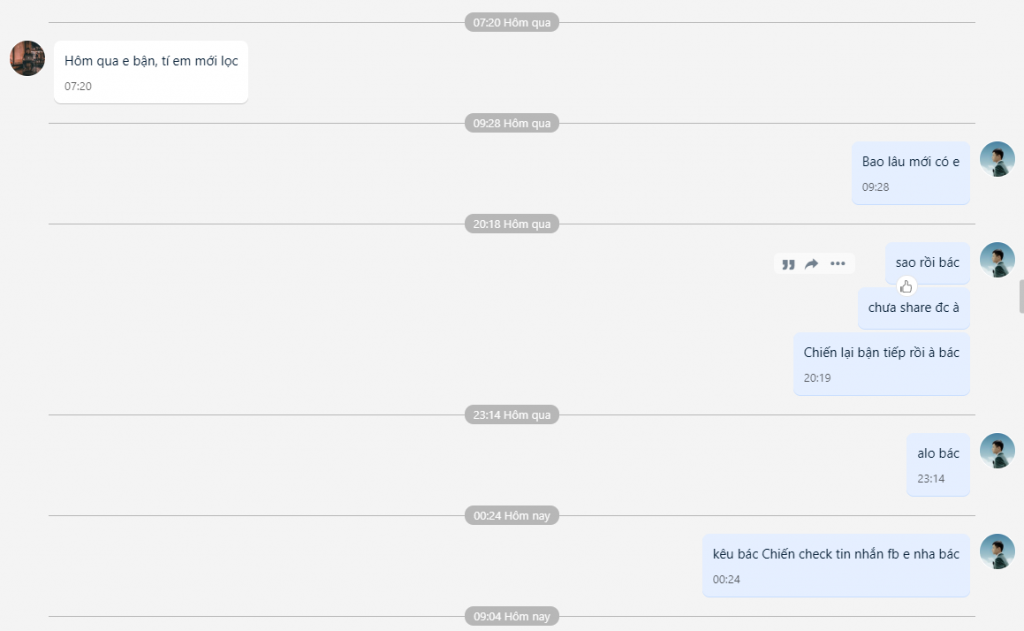The image size is (1024, 631).
Task: Click the "20:18 Hôm qua" time divider label
Action: pyautogui.click(x=512, y=224)
